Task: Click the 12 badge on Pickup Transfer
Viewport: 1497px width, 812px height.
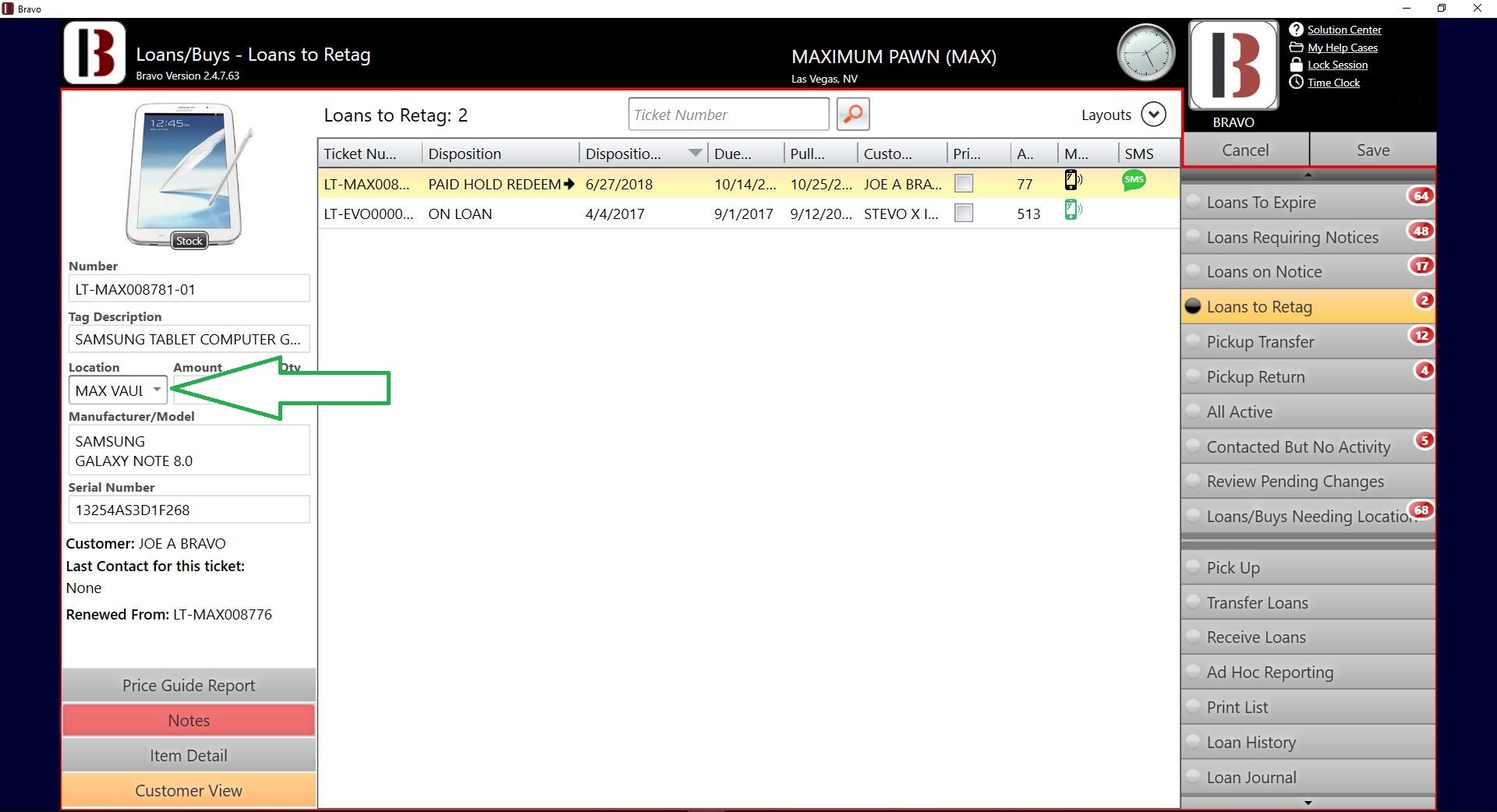Action: point(1421,335)
